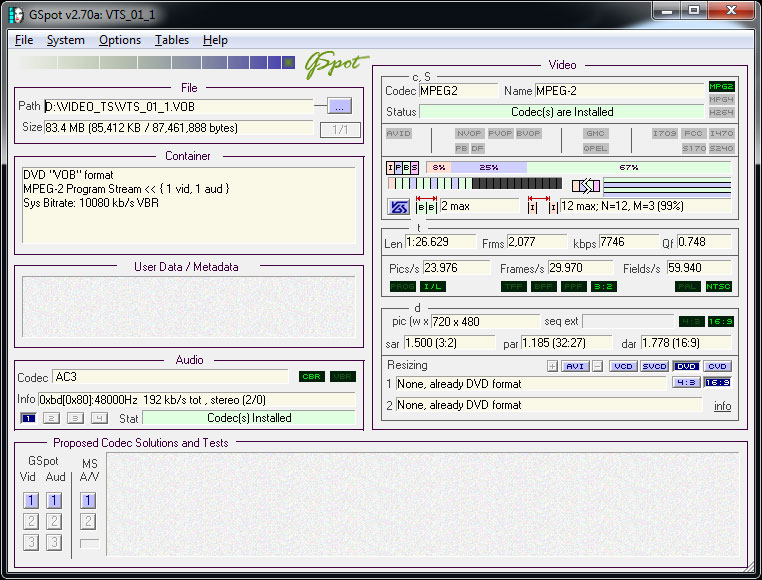Click the AVID indicator badge

point(398,133)
